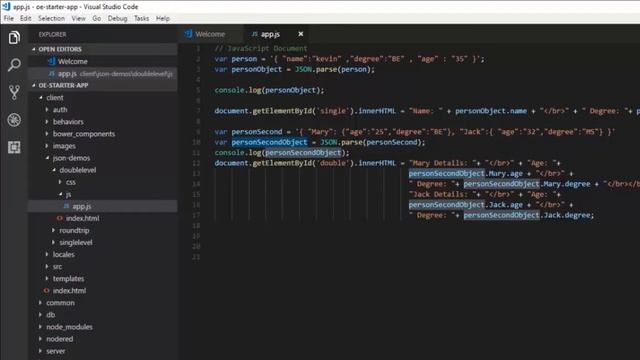
Task: Click the Explorer panel title
Action: 52,34
